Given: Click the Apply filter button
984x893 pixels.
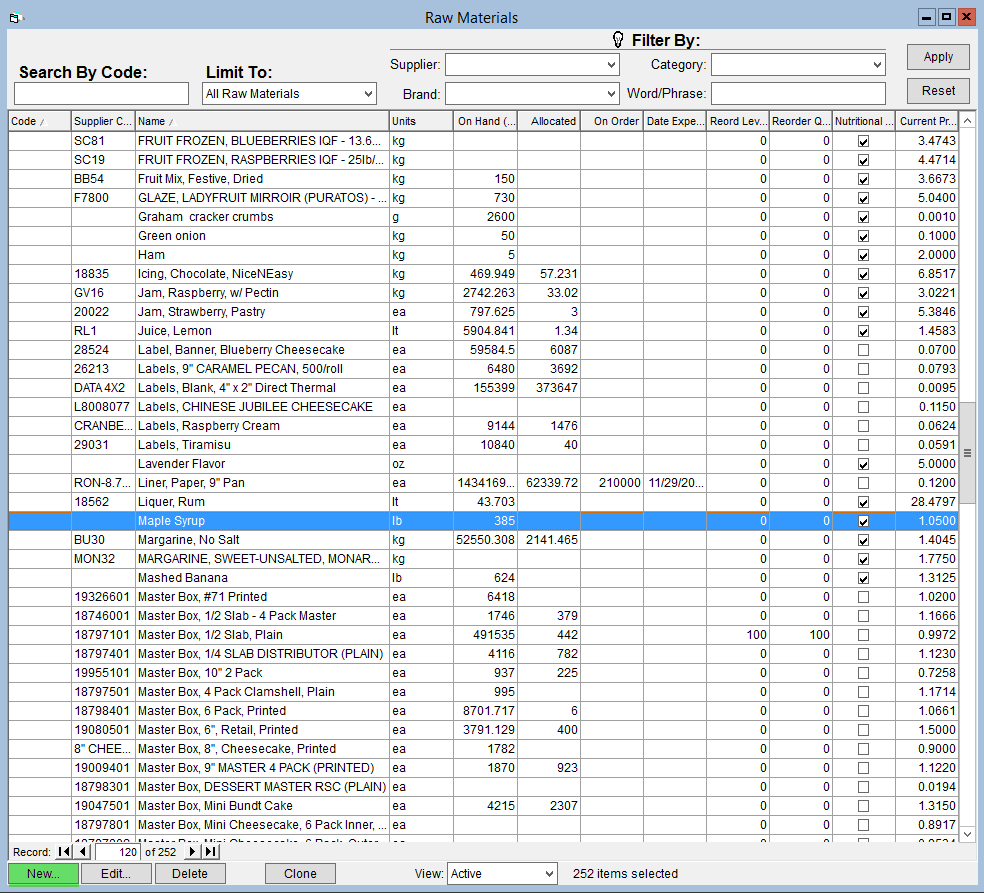Looking at the screenshot, I should click(938, 57).
